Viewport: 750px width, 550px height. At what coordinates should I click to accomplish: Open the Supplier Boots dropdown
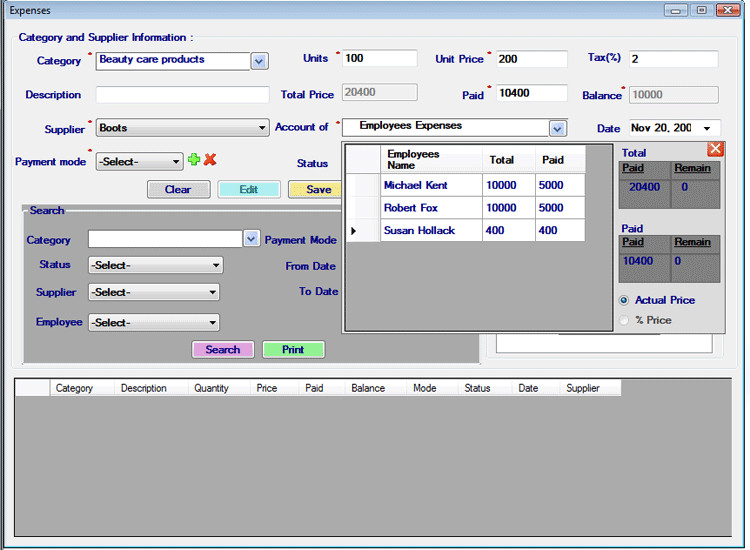pyautogui.click(x=182, y=128)
